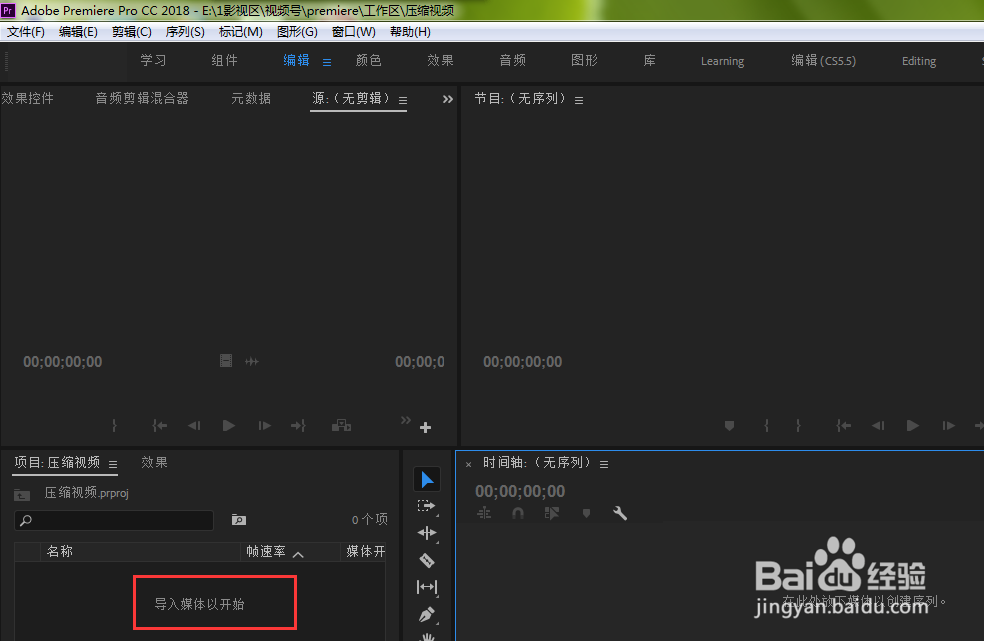Open Source monitor button editor plus
Viewport: 984px width, 641px height.
click(425, 428)
